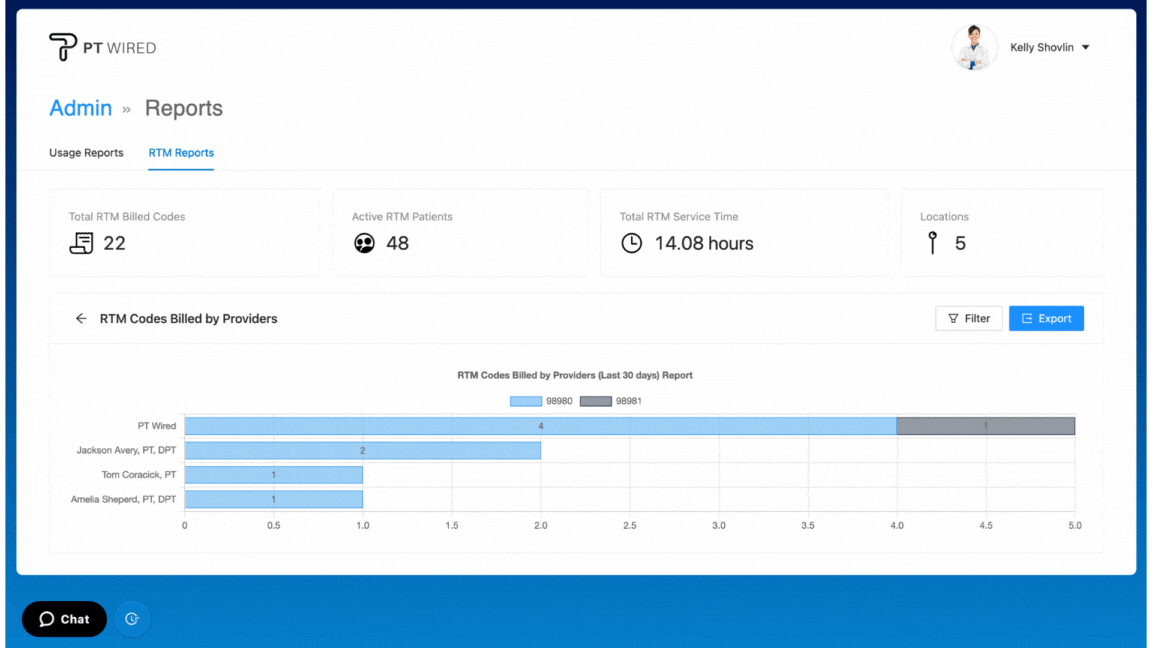Toggle the 98981 legend series
The width and height of the screenshot is (1152, 648).
[596, 401]
